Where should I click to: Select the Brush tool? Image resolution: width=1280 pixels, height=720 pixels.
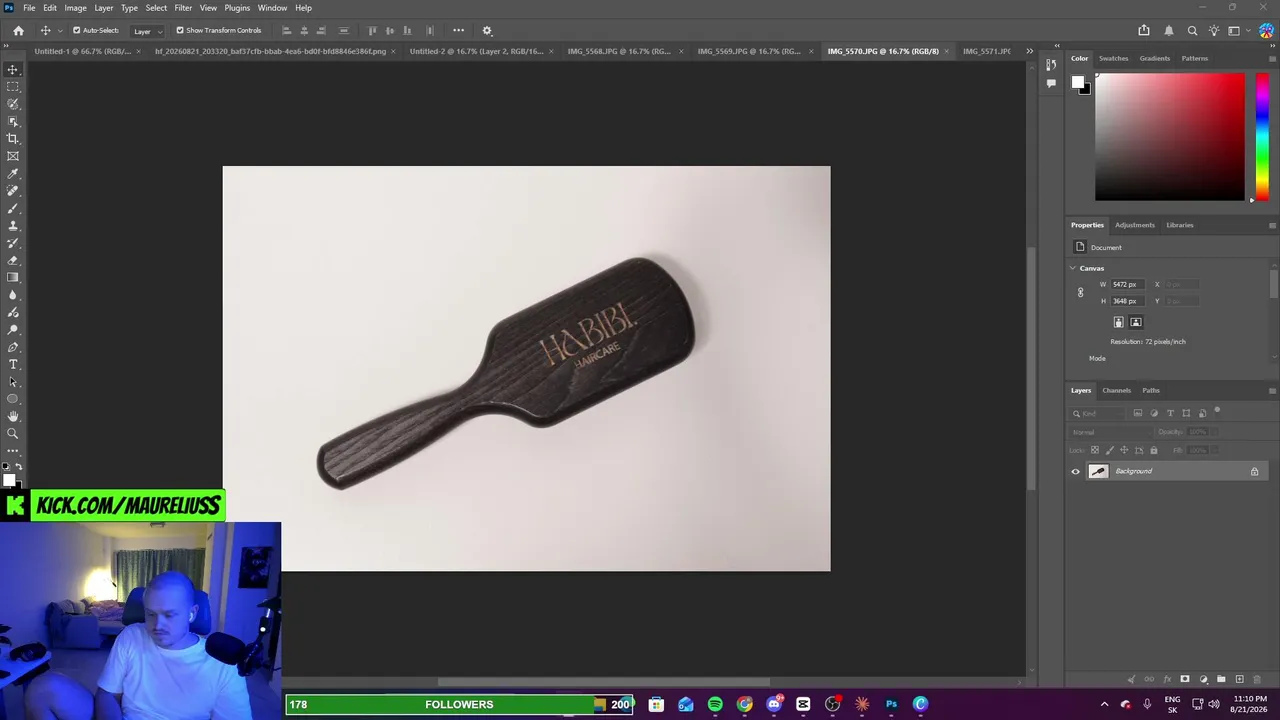(13, 208)
